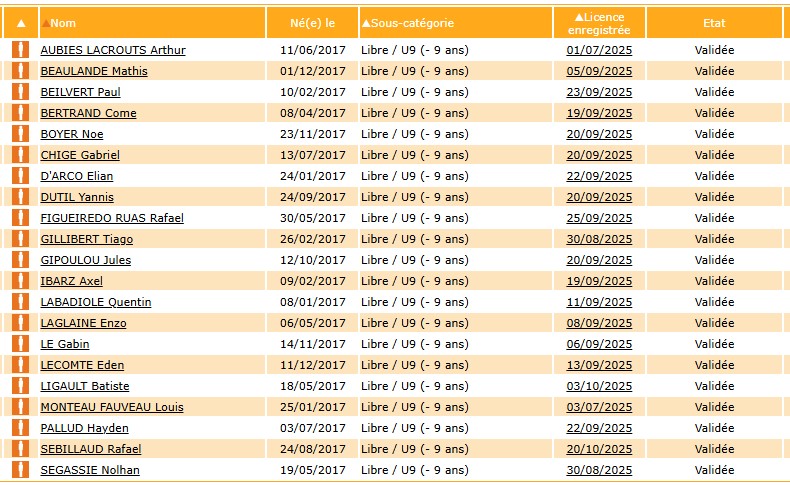Click licence date 23/09/2025 for BEILVERT Paul

tap(599, 92)
